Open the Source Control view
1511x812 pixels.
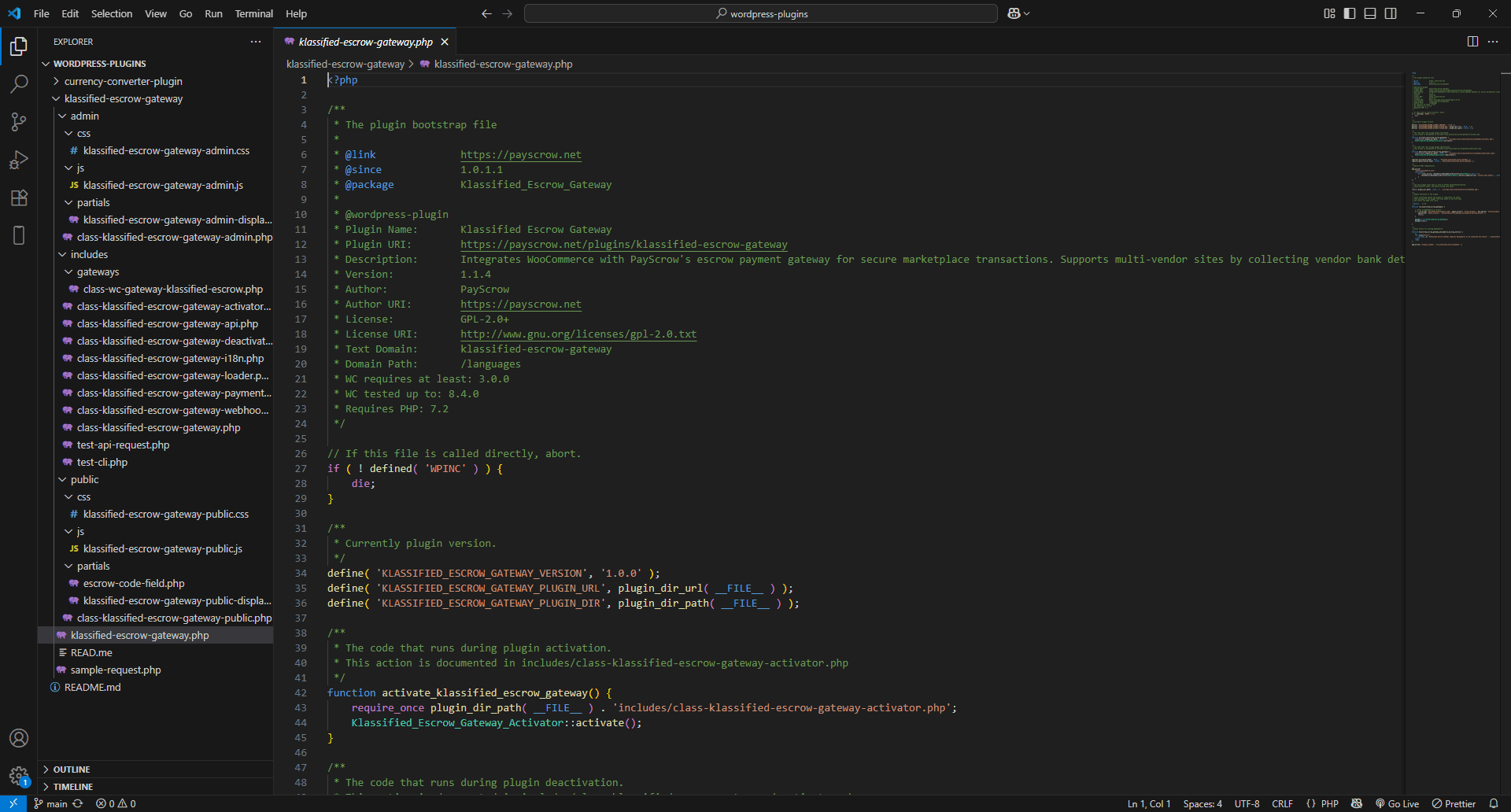pos(19,121)
